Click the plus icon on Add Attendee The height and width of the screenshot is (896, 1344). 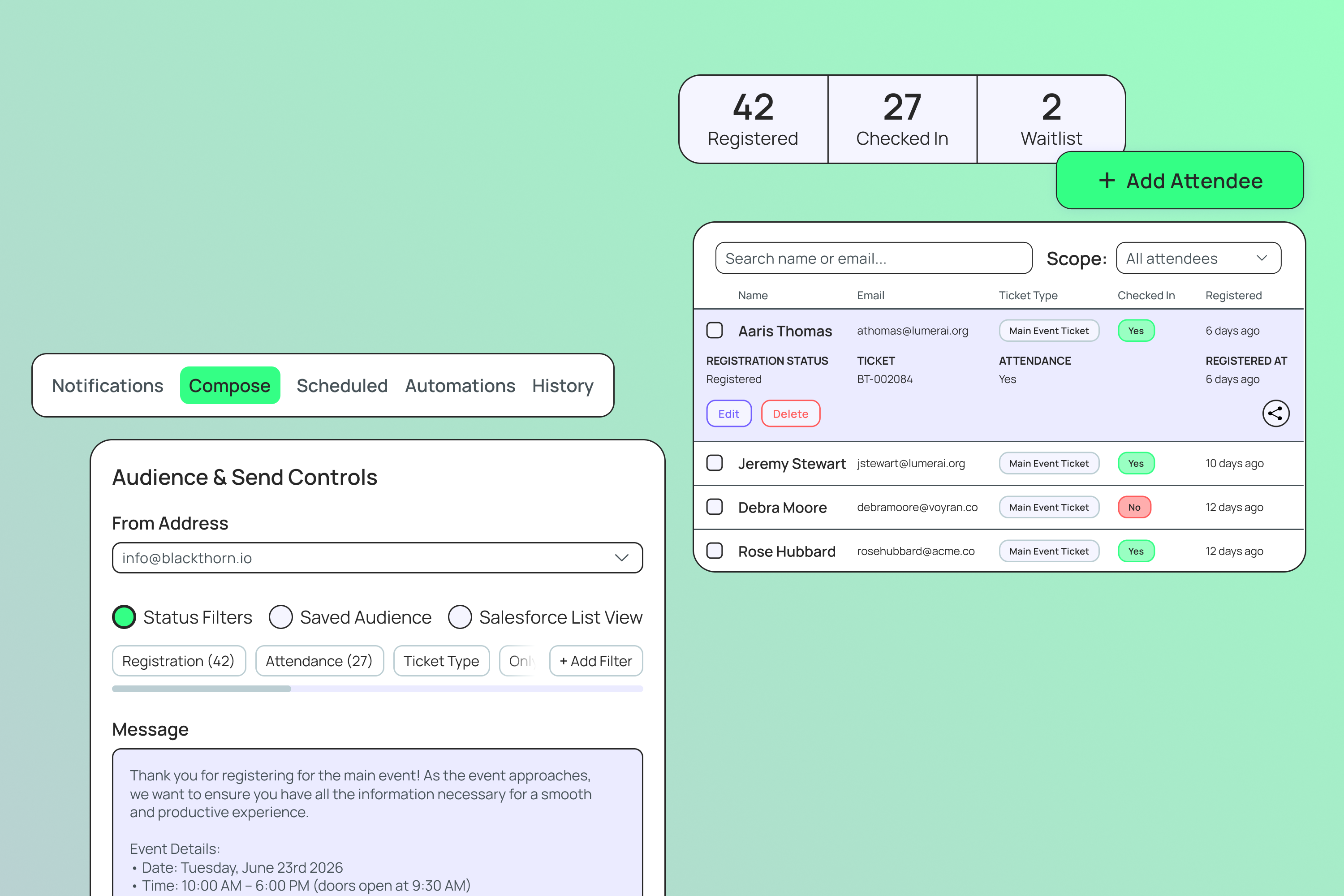click(x=1107, y=181)
